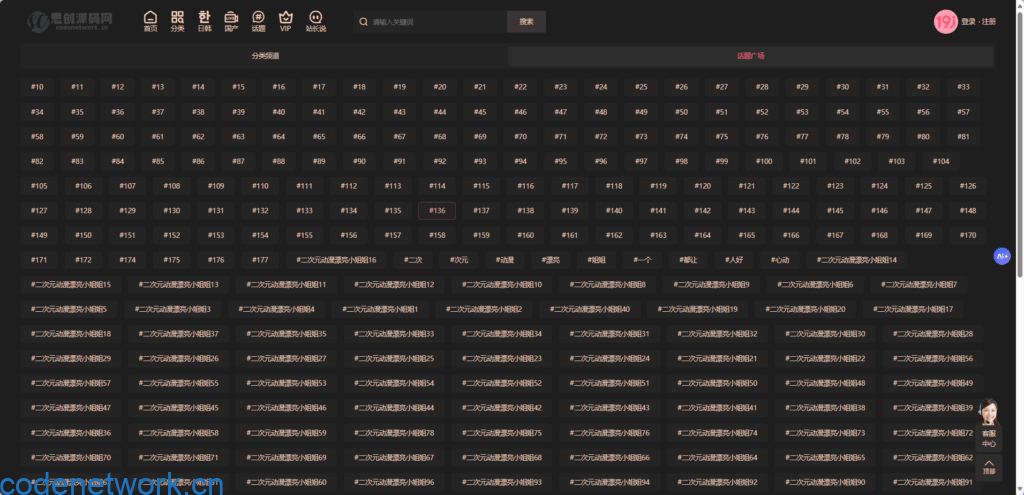The height and width of the screenshot is (495, 1024).
Task: Choose the #113 topic tag
Action: (x=392, y=186)
